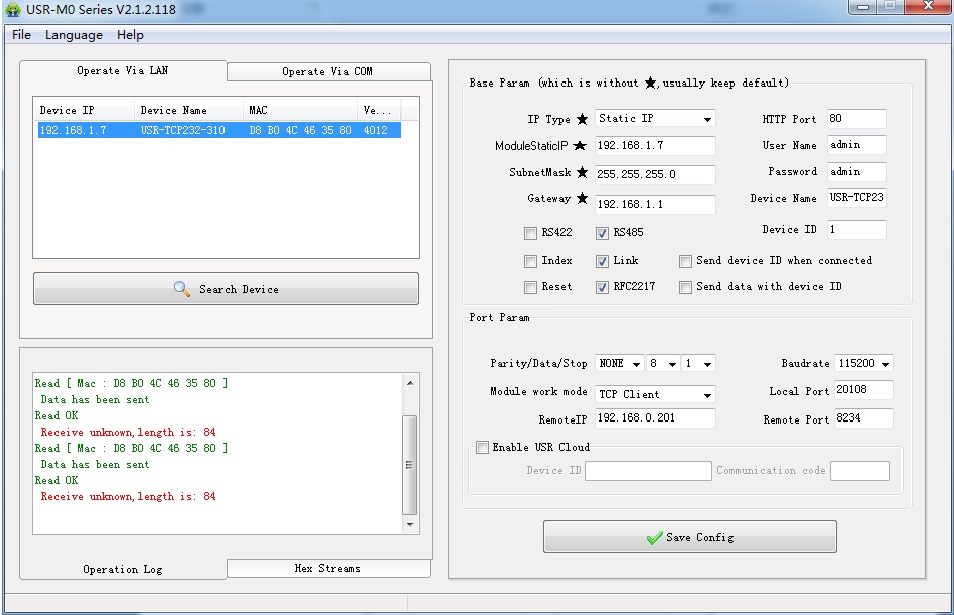Switch to Operate Via LAN tab

point(123,71)
